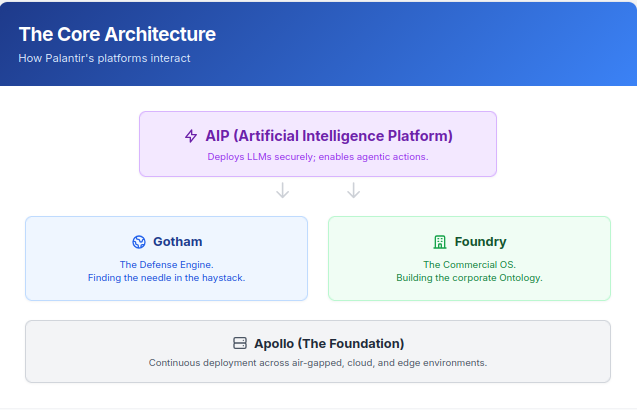Click the blue gradient header banner
The width and height of the screenshot is (637, 410).
click(x=406, y=43)
